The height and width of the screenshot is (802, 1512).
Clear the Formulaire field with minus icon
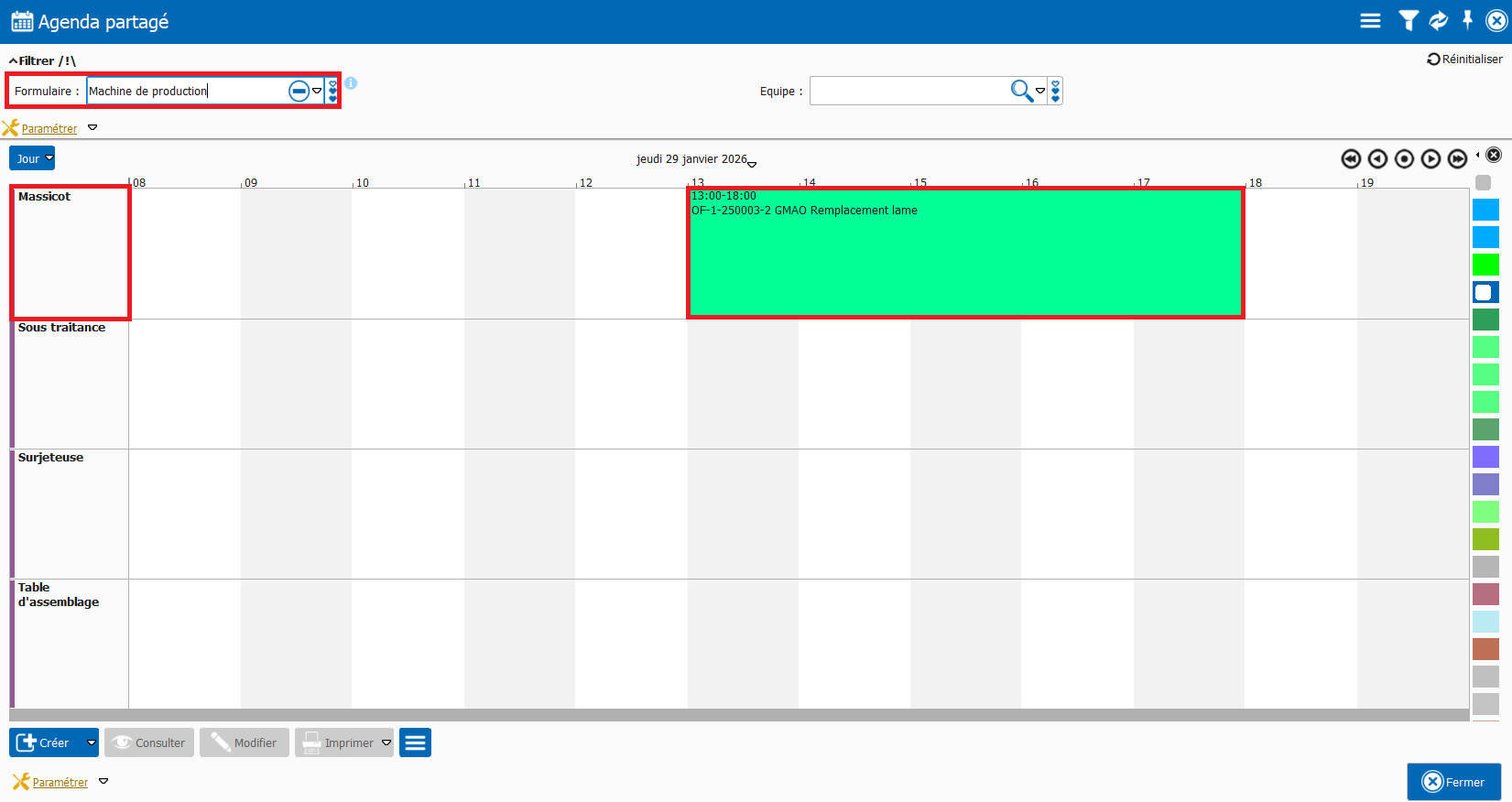coord(299,91)
